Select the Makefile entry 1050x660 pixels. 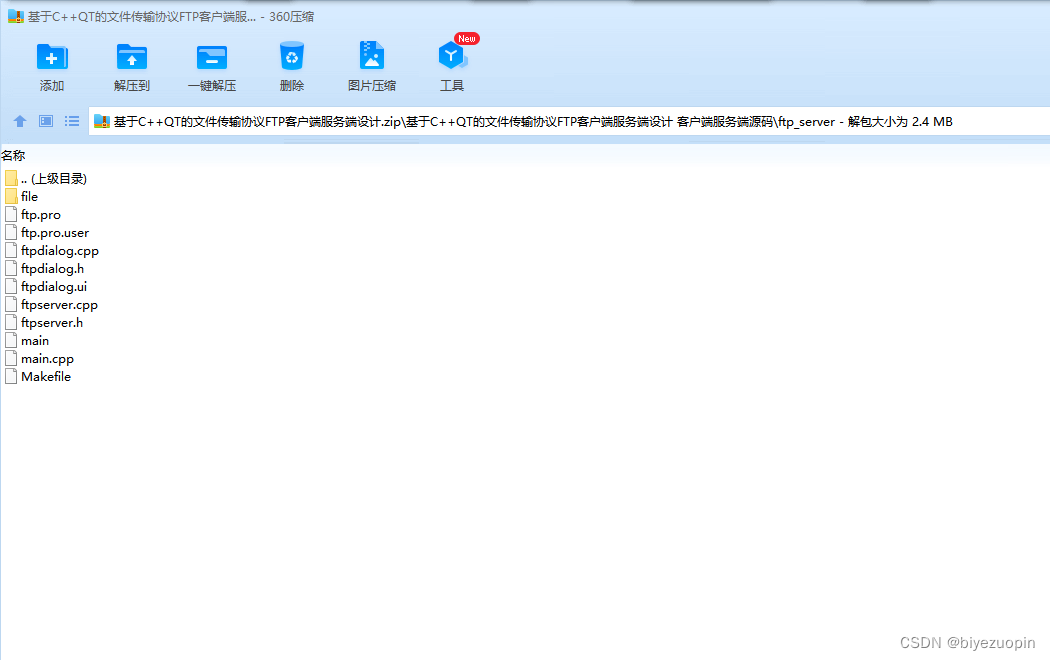coord(46,376)
